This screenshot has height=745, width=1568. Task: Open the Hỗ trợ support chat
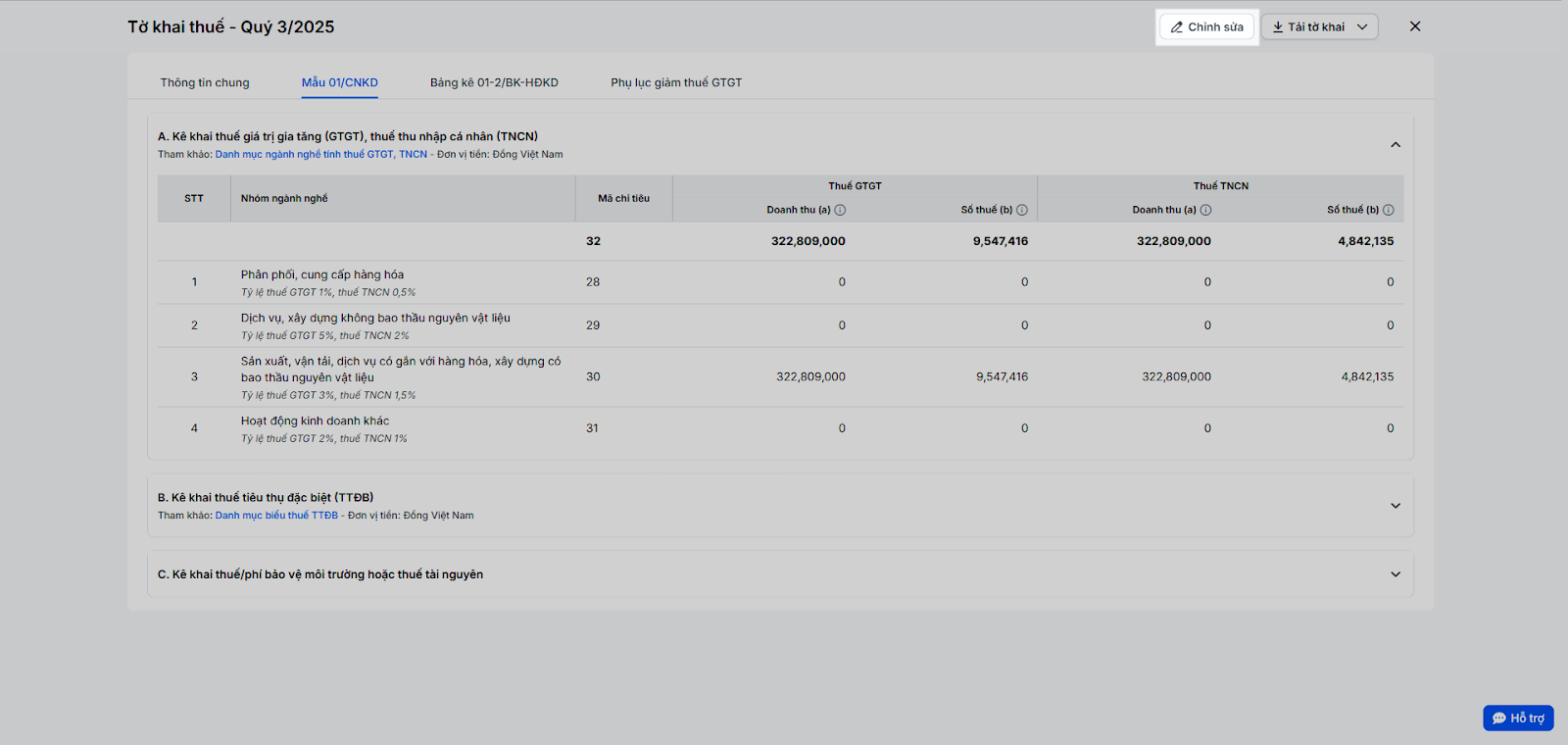(x=1518, y=719)
